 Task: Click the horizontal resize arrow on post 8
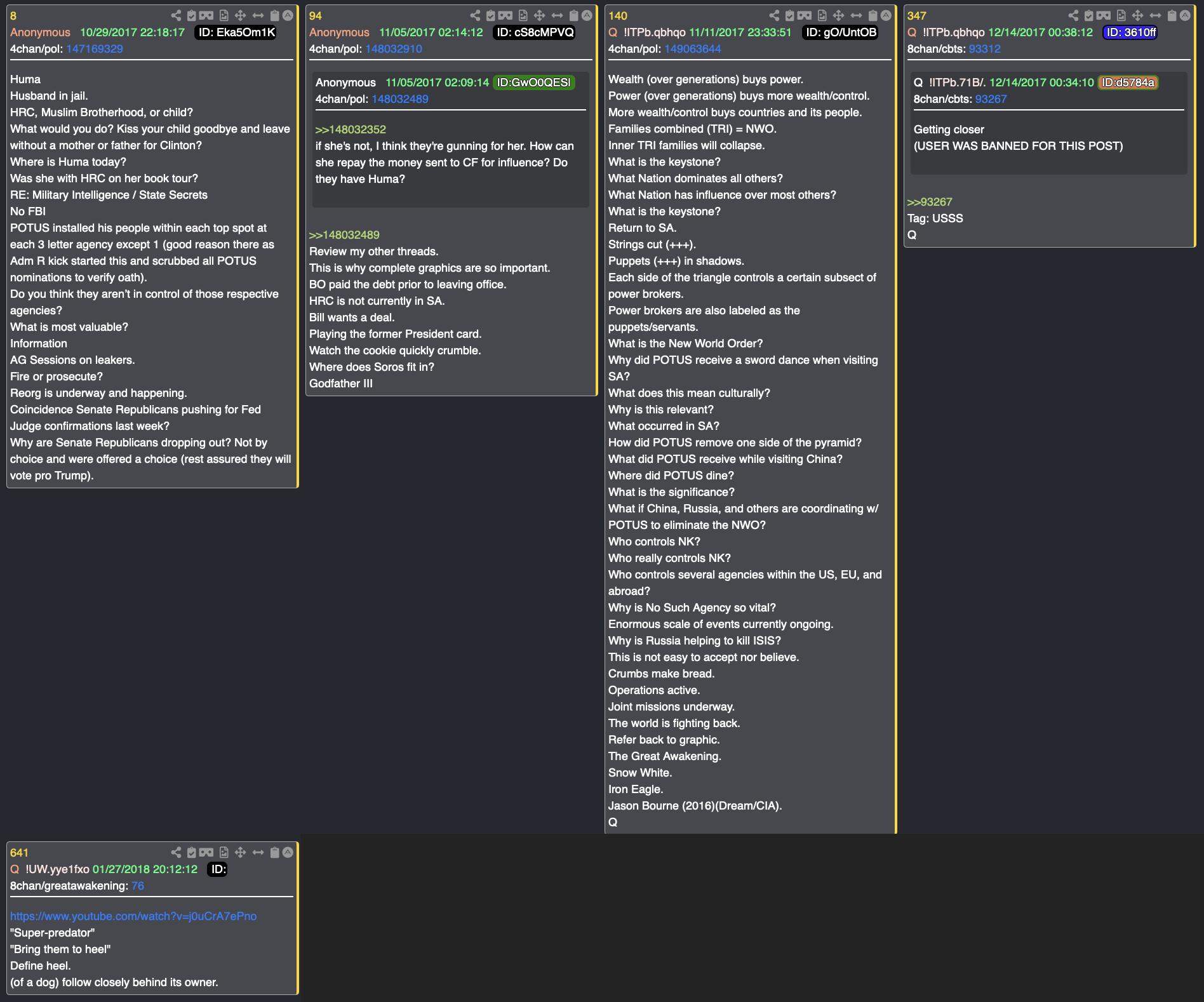[258, 15]
